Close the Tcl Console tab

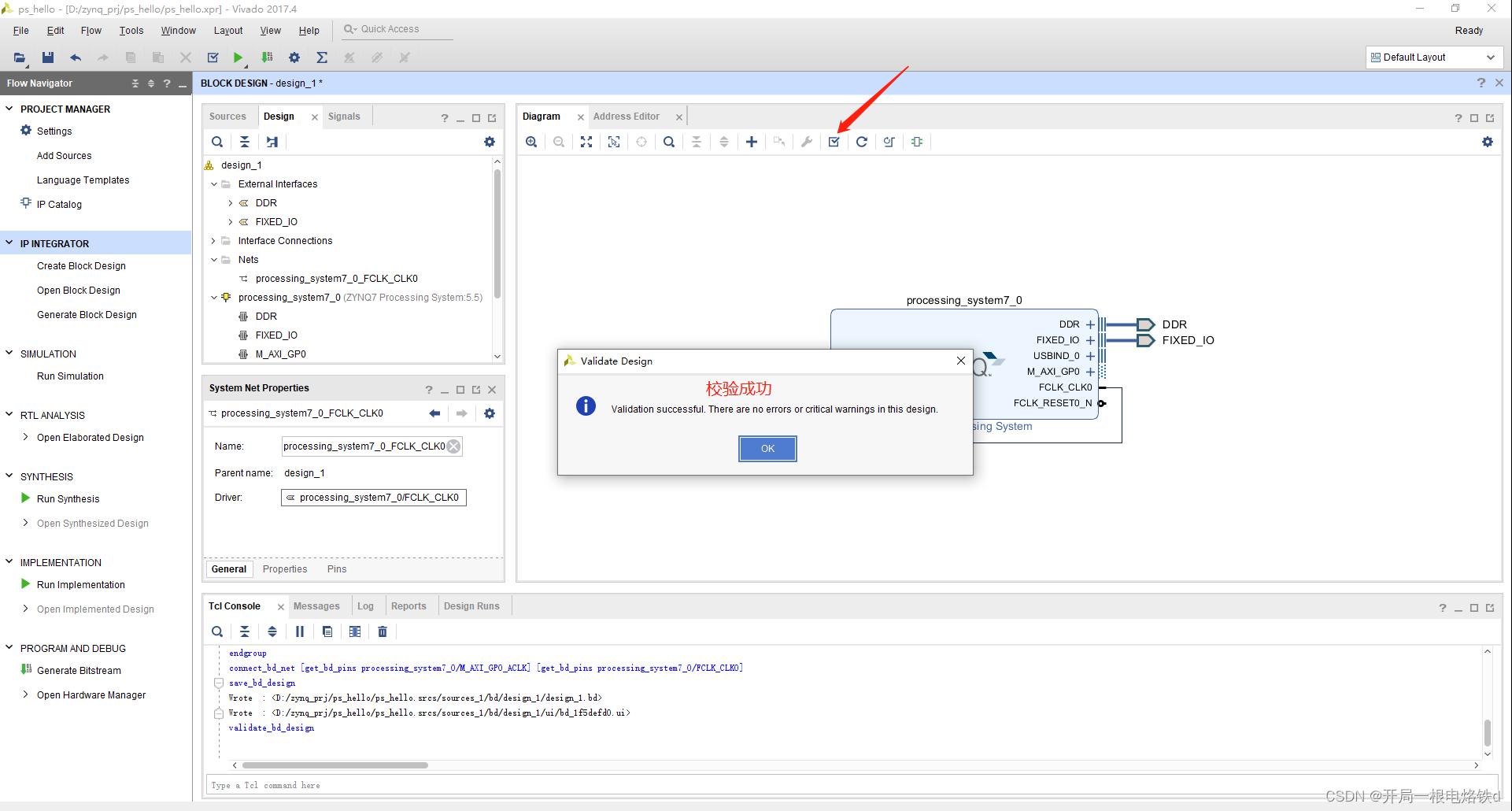click(280, 606)
